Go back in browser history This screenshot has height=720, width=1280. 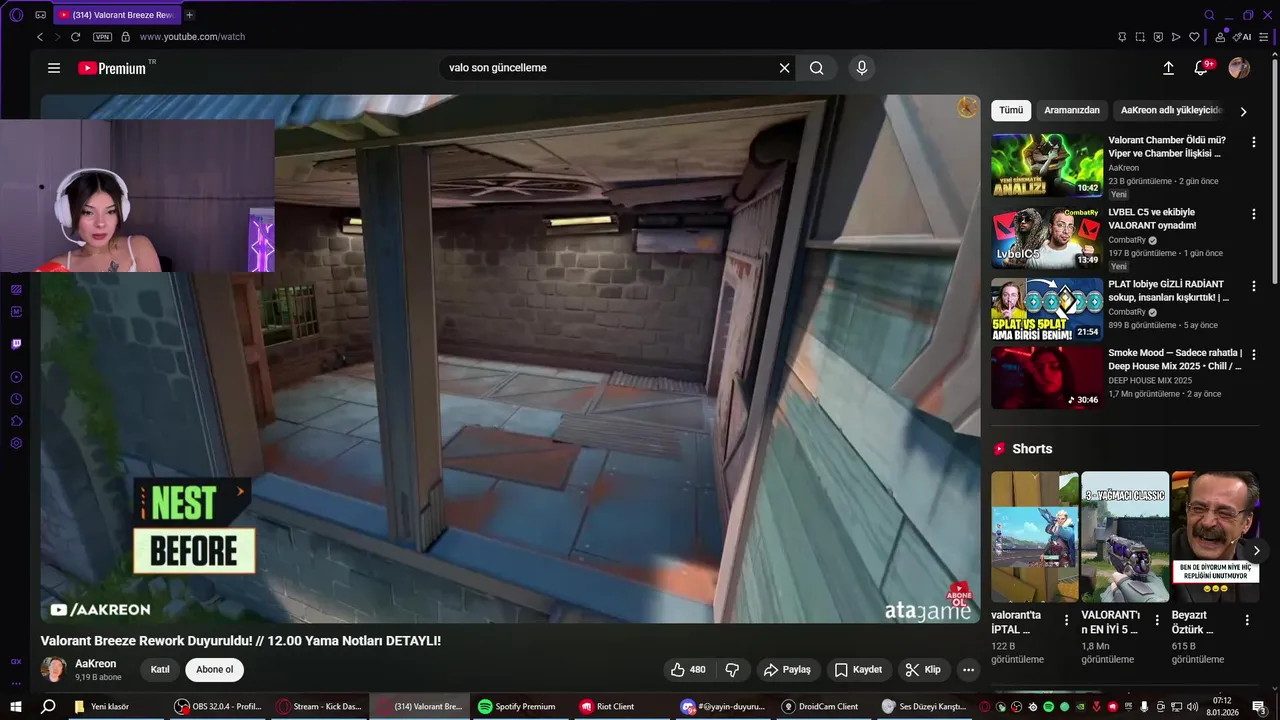(40, 37)
